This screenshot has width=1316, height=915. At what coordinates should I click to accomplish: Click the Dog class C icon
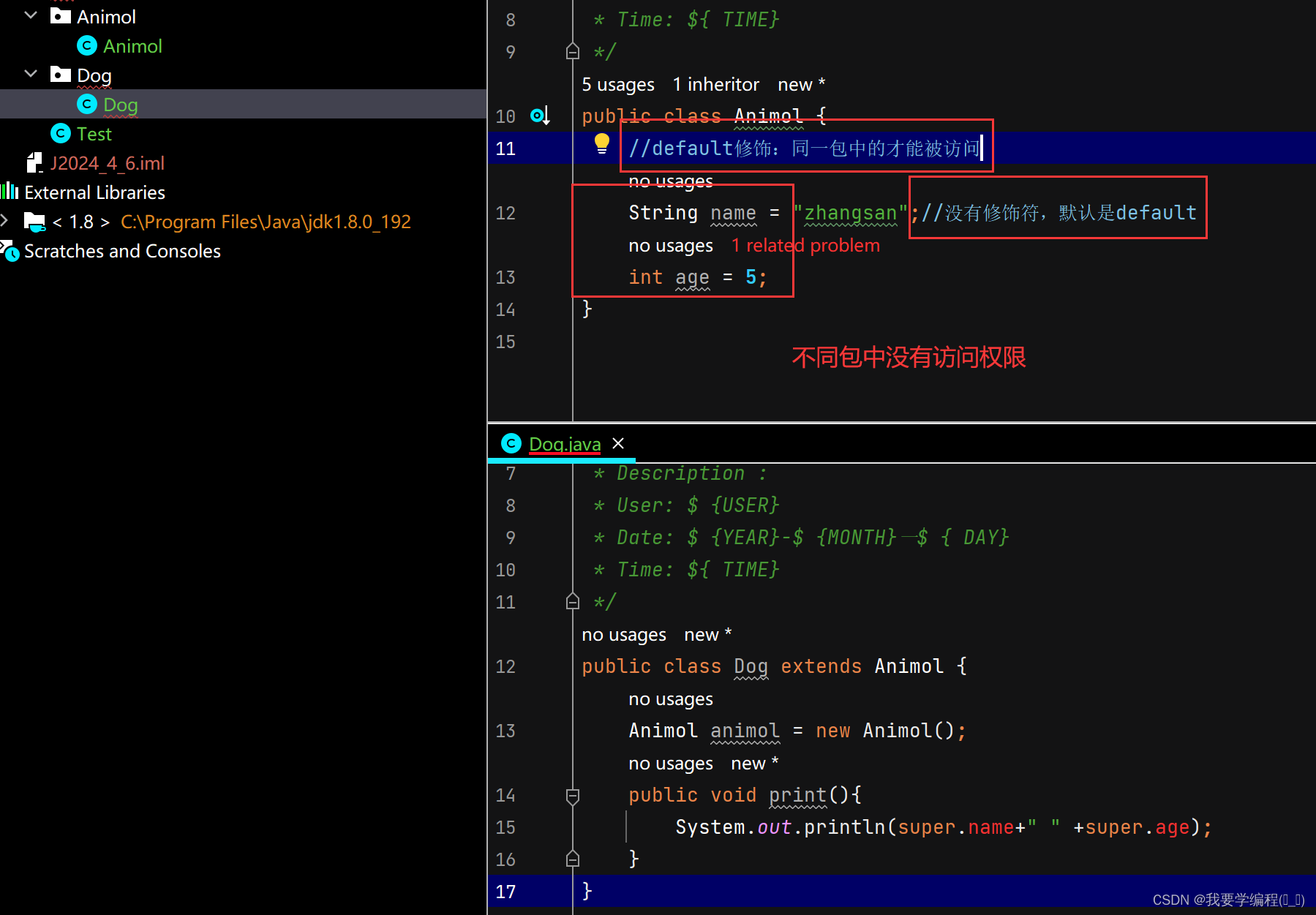(x=87, y=104)
